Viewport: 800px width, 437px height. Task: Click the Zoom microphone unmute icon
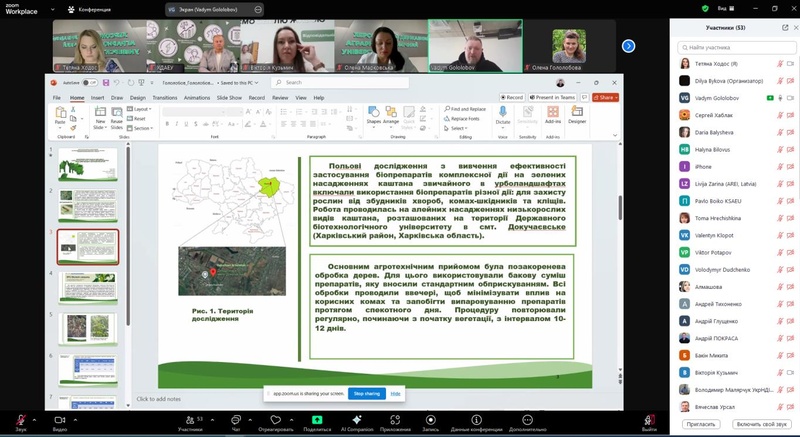[x=19, y=418]
